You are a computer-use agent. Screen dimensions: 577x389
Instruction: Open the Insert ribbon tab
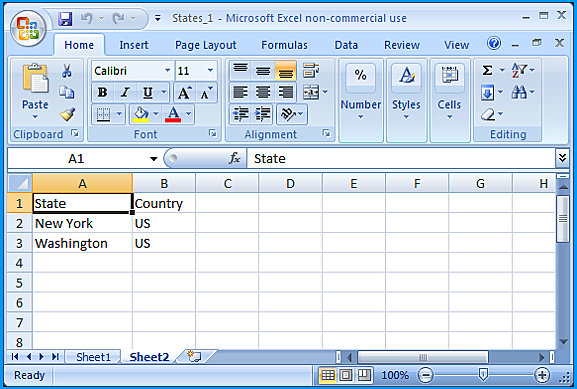point(134,45)
